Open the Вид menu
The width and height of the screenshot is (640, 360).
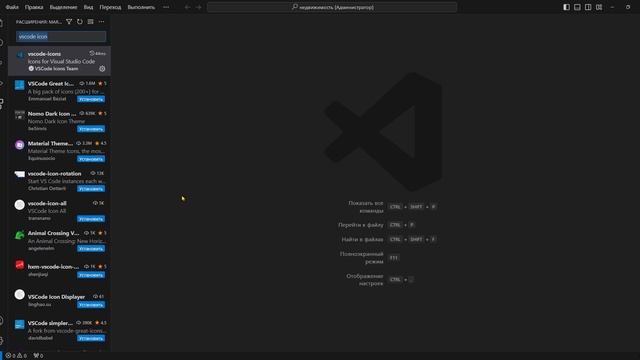point(88,7)
